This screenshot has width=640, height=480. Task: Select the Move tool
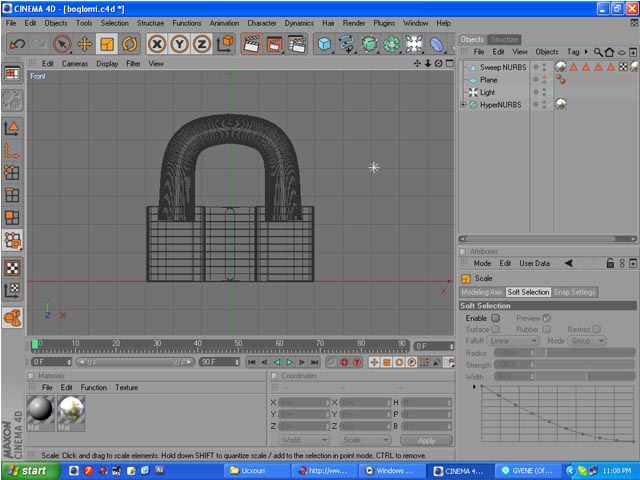[x=84, y=44]
